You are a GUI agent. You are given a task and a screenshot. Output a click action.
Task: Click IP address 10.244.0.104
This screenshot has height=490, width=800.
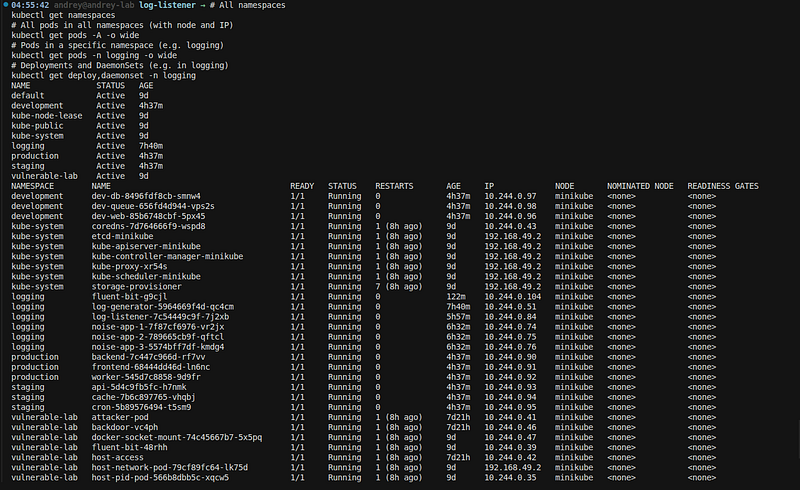513,297
